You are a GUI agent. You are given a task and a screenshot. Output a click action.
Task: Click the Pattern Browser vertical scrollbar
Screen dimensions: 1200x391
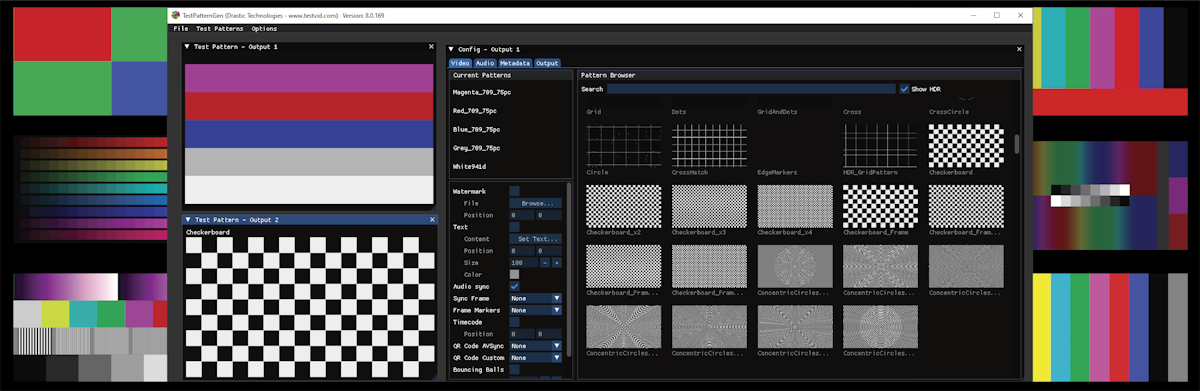(x=1017, y=144)
